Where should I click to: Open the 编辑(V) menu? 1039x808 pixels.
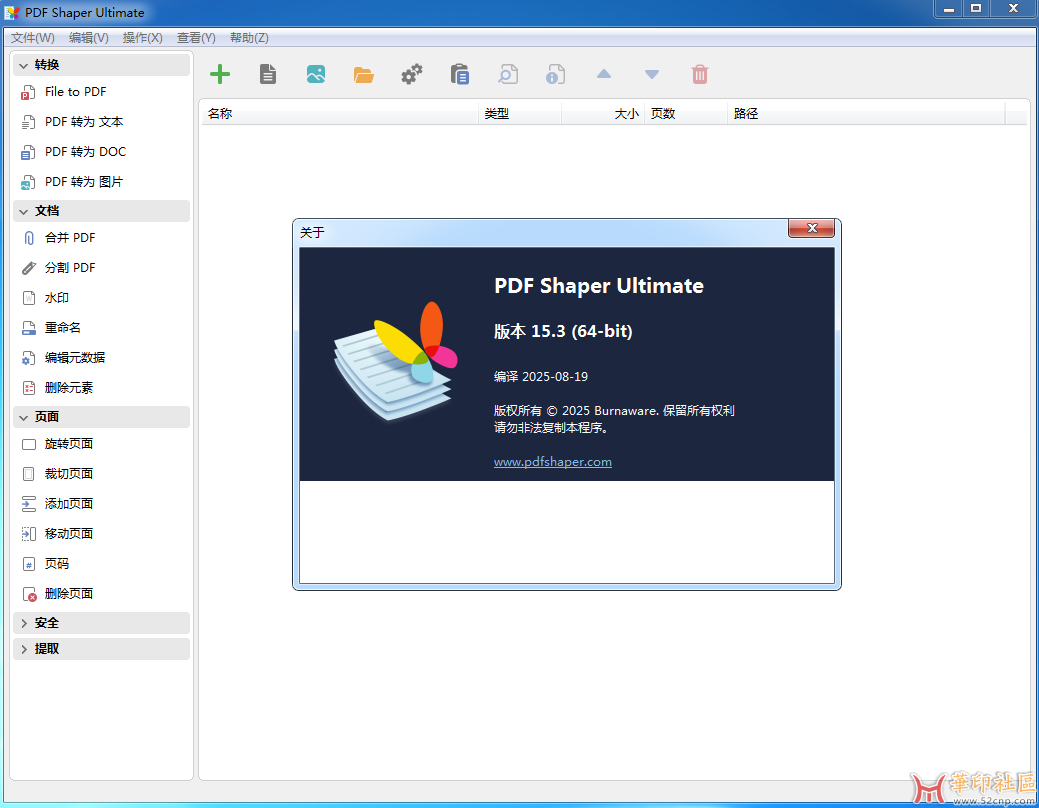[x=89, y=38]
